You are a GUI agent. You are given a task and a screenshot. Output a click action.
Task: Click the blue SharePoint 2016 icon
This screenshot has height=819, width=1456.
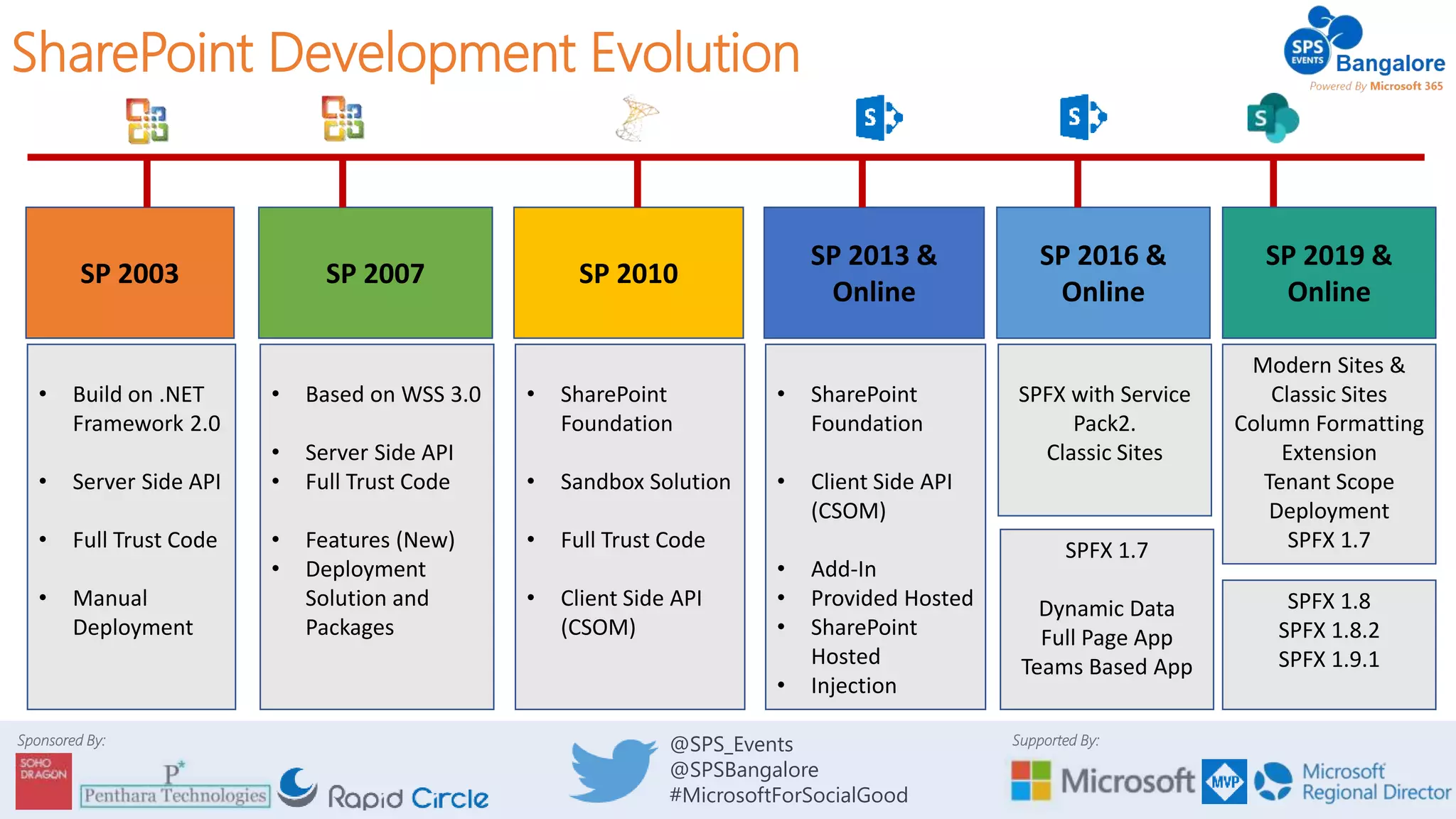point(1082,117)
